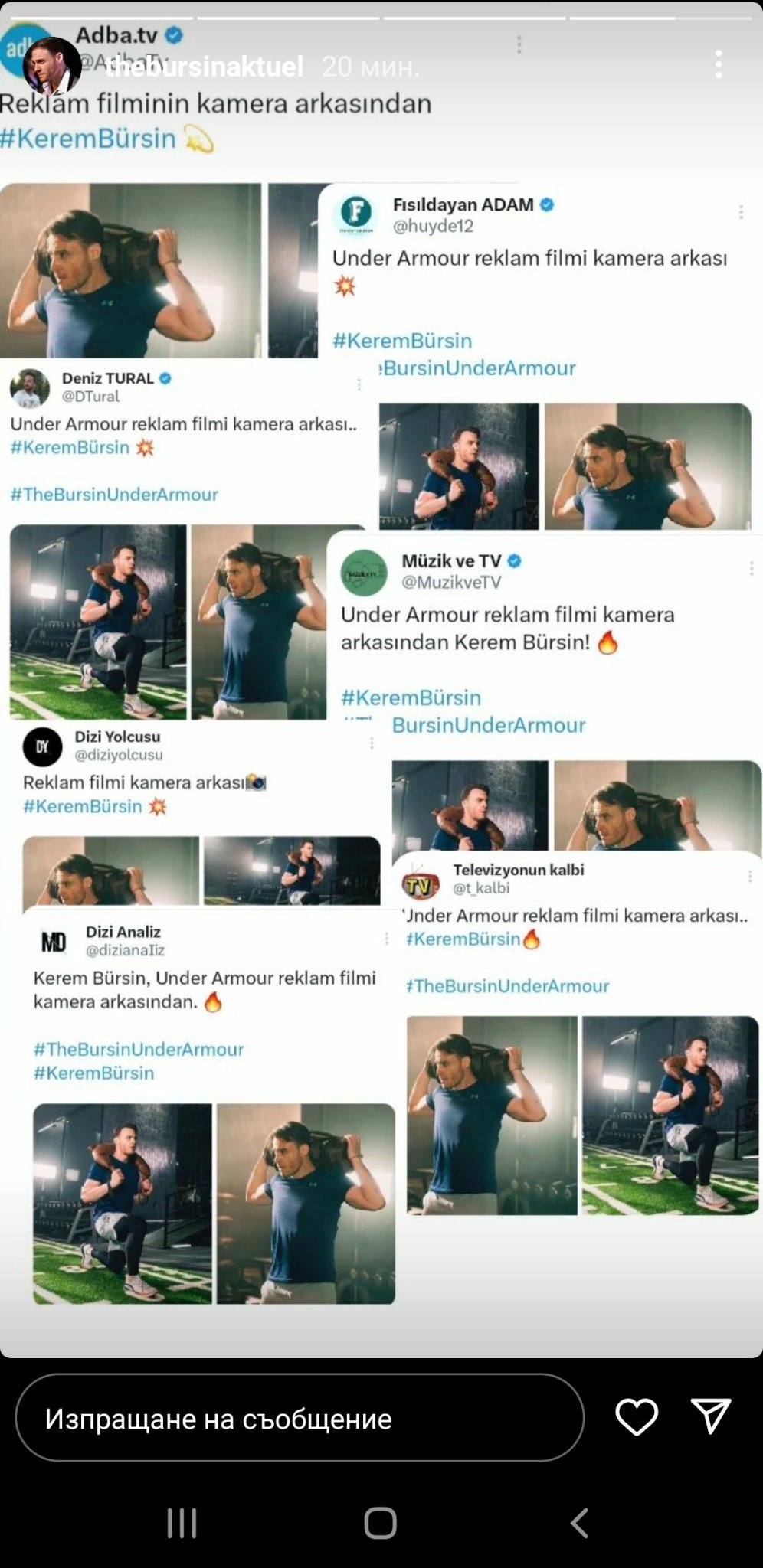Tap the paper plane share icon

click(x=710, y=1416)
